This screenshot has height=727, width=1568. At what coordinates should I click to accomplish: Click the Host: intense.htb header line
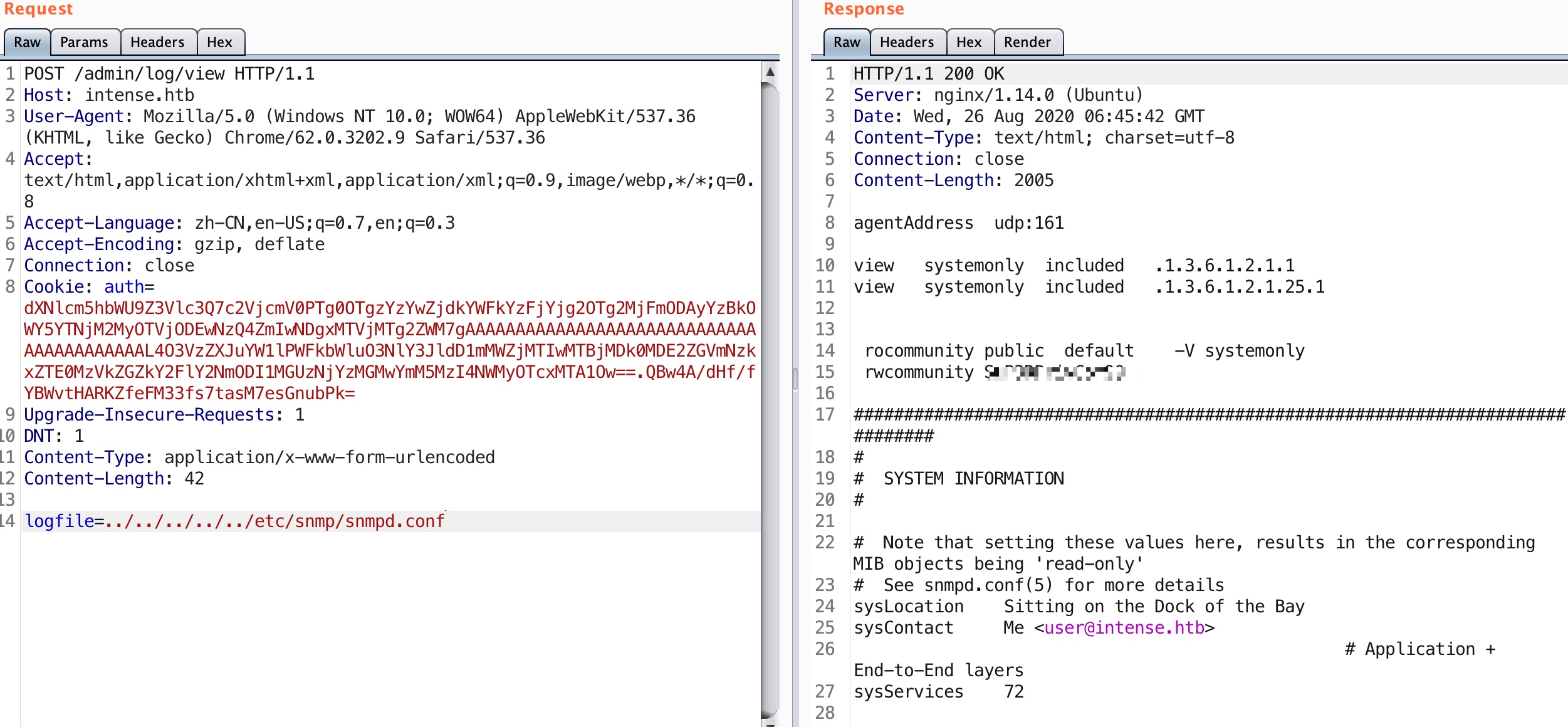[109, 95]
